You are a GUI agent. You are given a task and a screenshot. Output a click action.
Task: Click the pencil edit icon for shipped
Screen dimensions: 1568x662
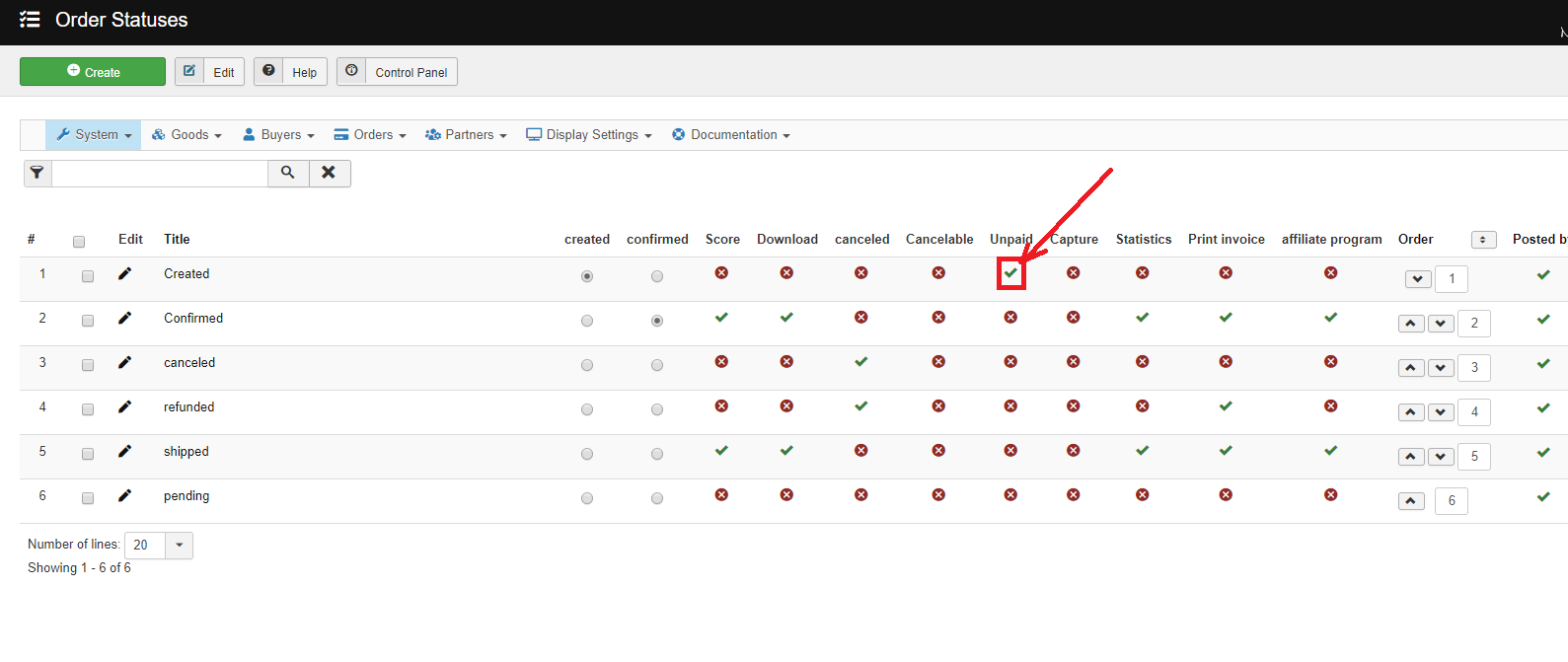tap(124, 451)
